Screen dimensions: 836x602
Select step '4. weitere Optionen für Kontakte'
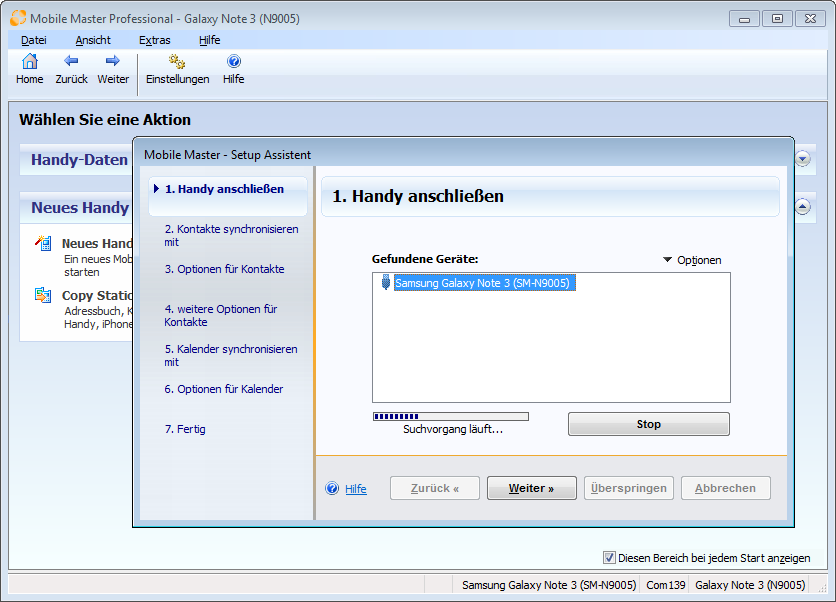click(221, 315)
